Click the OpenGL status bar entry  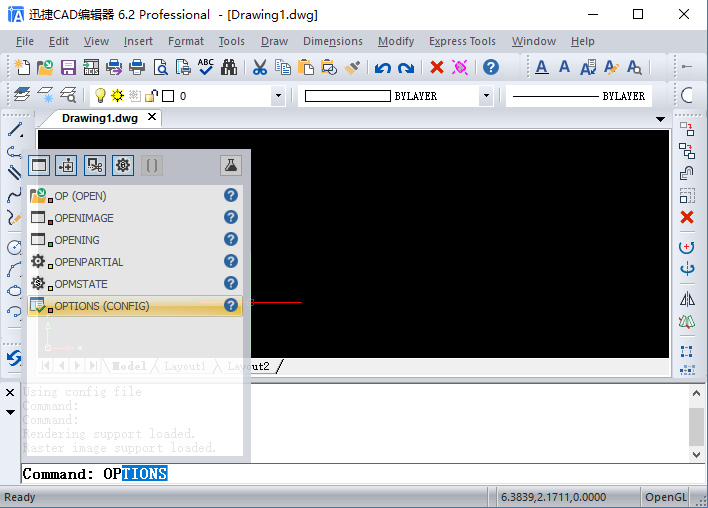coord(666,497)
